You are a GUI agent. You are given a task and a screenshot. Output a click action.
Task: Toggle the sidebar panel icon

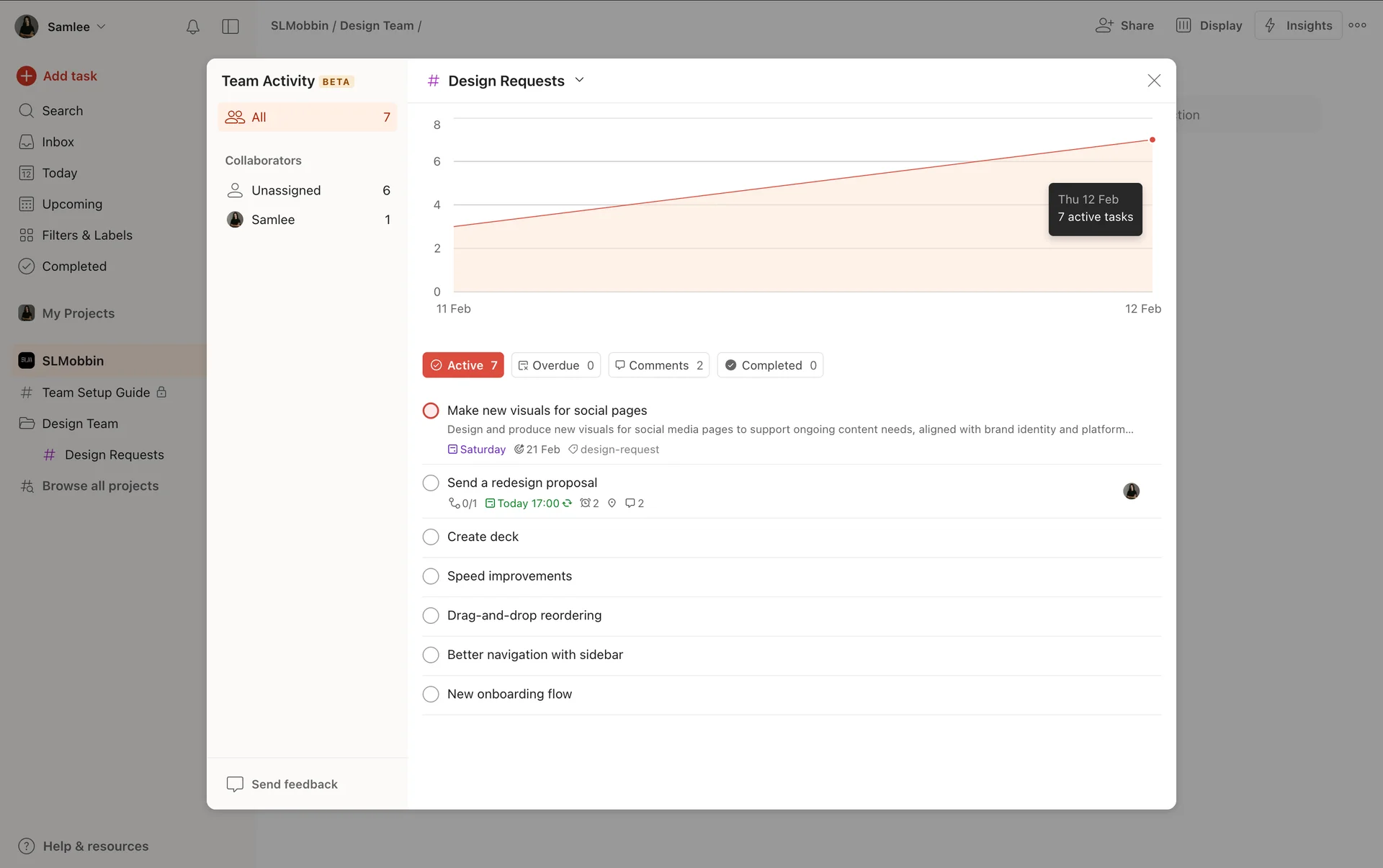[x=230, y=27]
